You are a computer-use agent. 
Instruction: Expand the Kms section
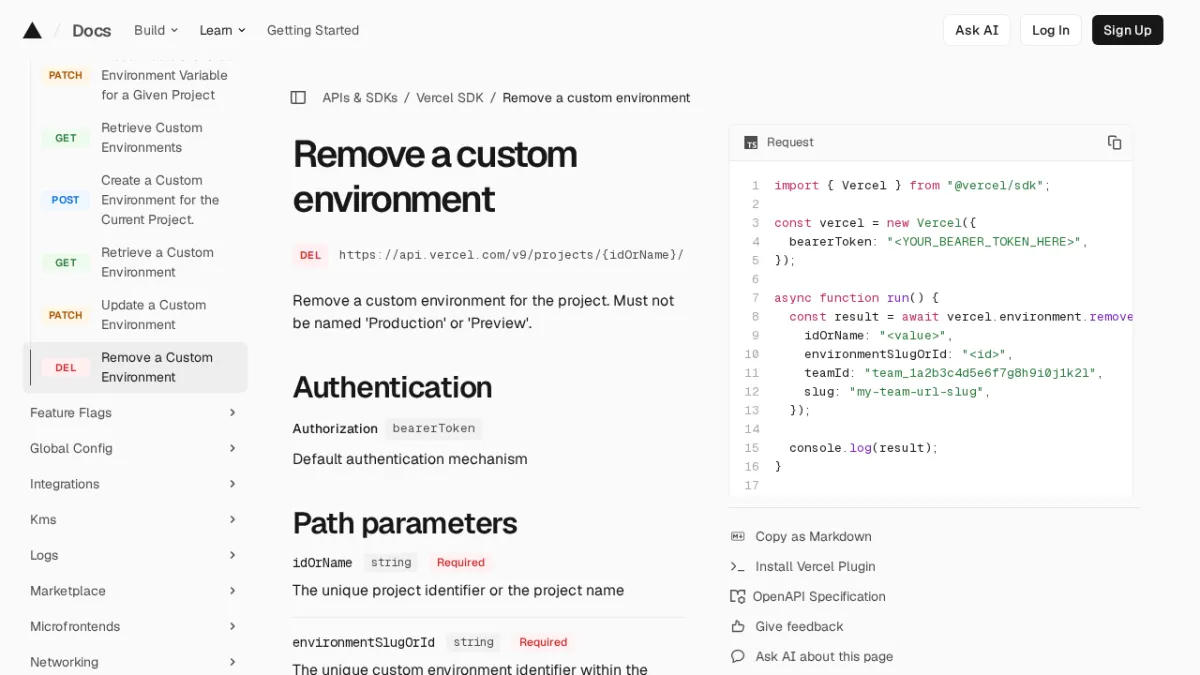135,520
